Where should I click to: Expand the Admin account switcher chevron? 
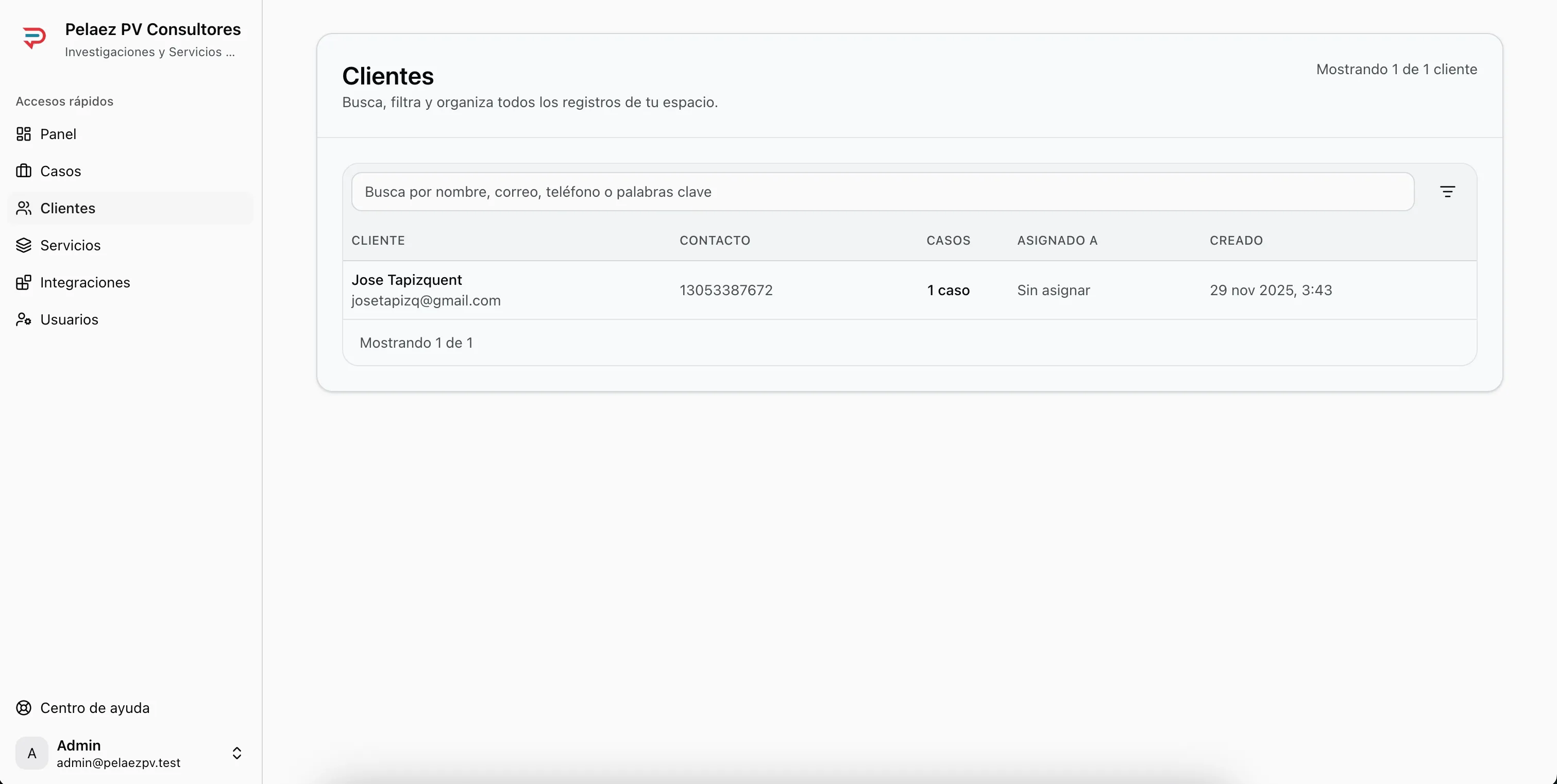point(237,753)
